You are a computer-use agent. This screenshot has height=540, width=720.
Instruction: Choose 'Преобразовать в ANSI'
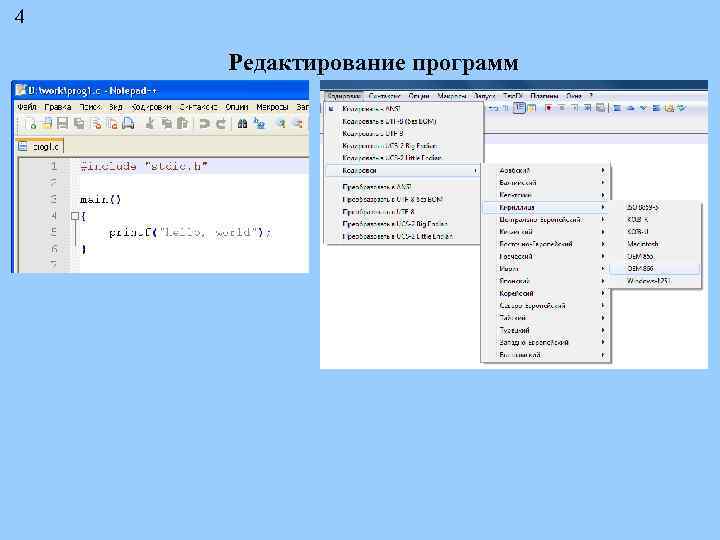coord(404,187)
